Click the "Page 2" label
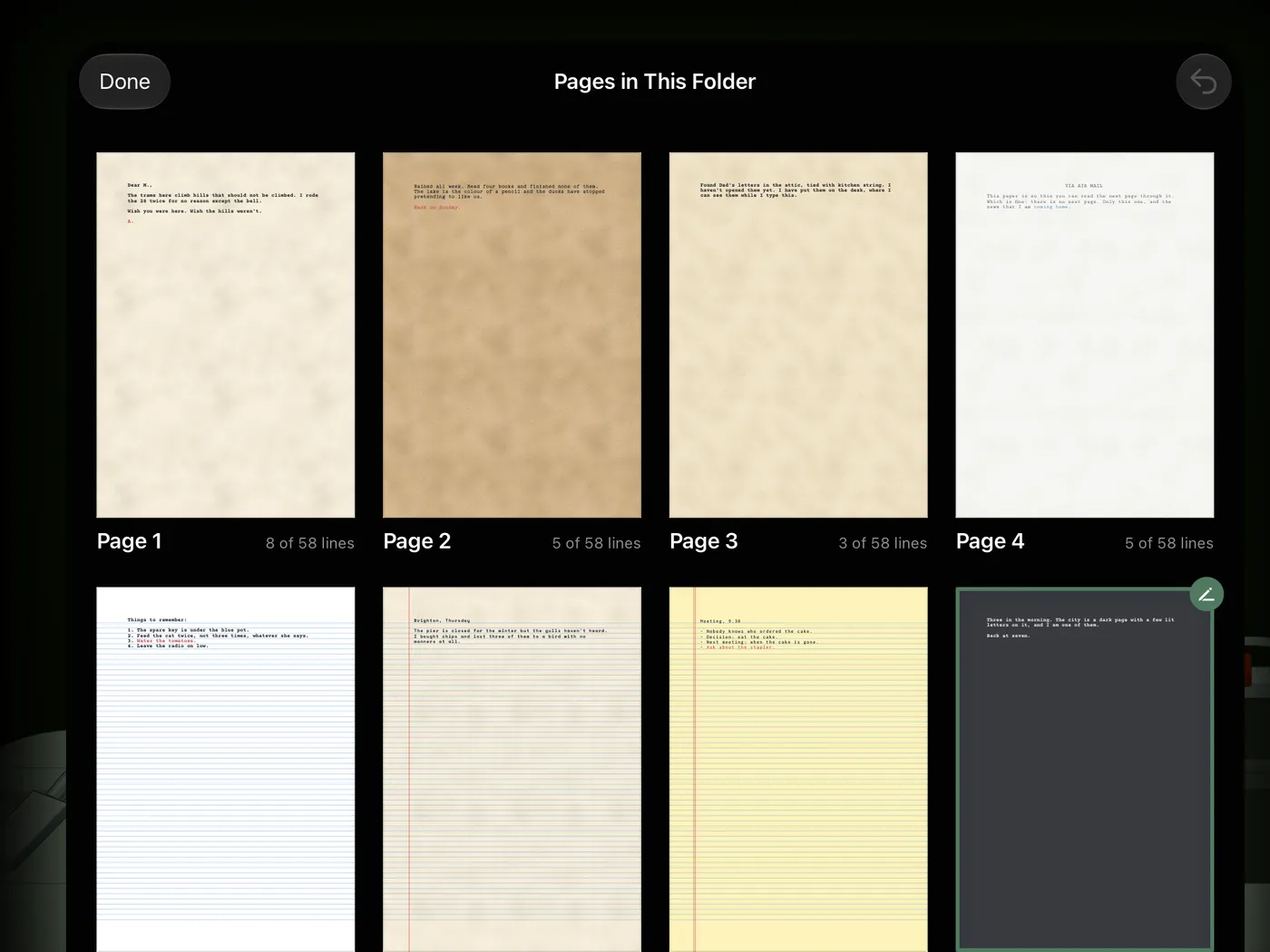The image size is (1270, 952). coord(417,541)
